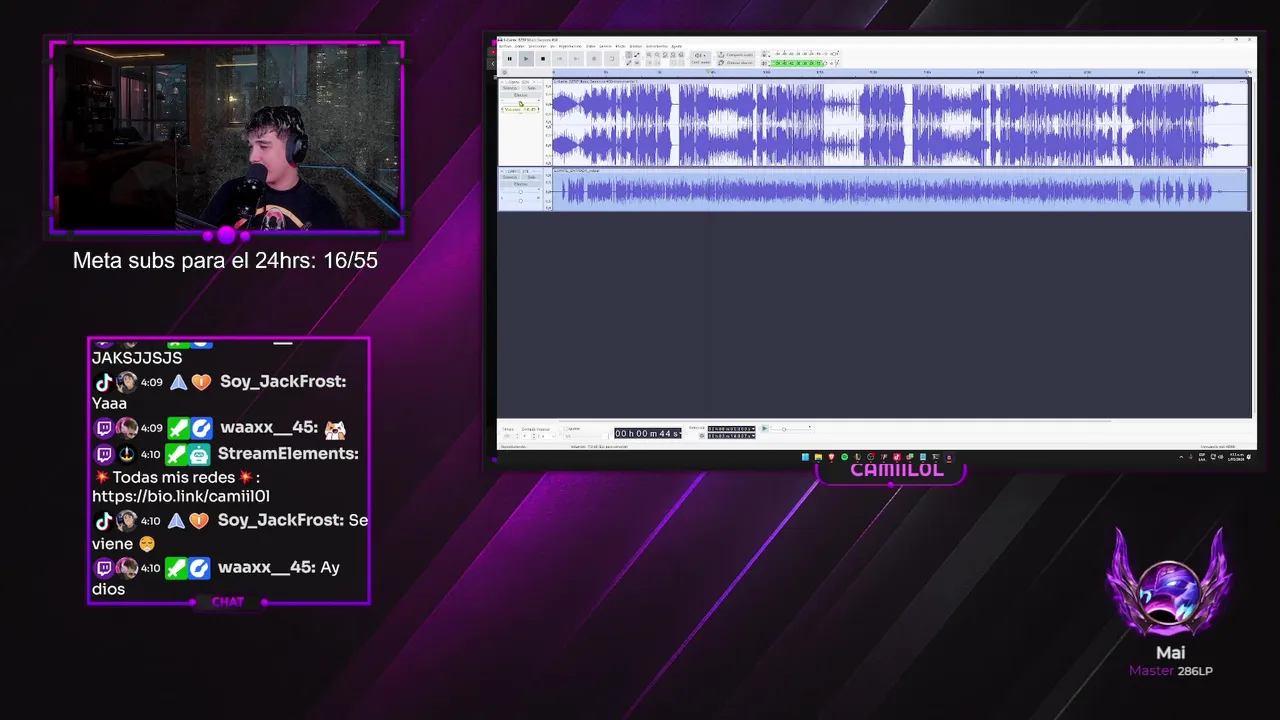
Task: Adjust first track gain slider
Action: pyautogui.click(x=521, y=101)
